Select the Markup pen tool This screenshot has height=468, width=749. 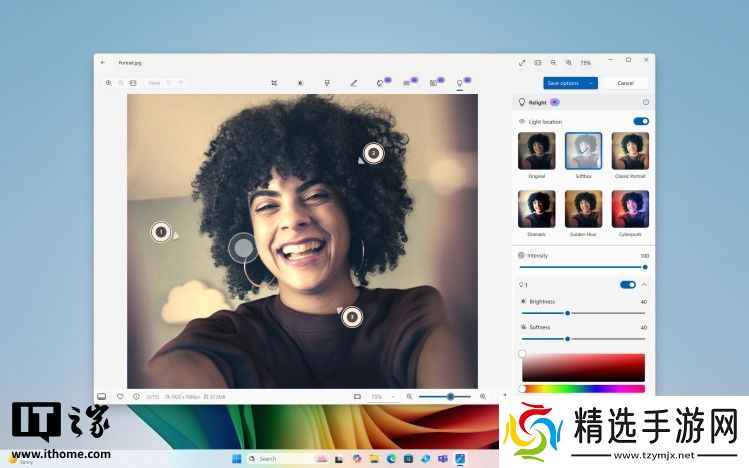353,82
